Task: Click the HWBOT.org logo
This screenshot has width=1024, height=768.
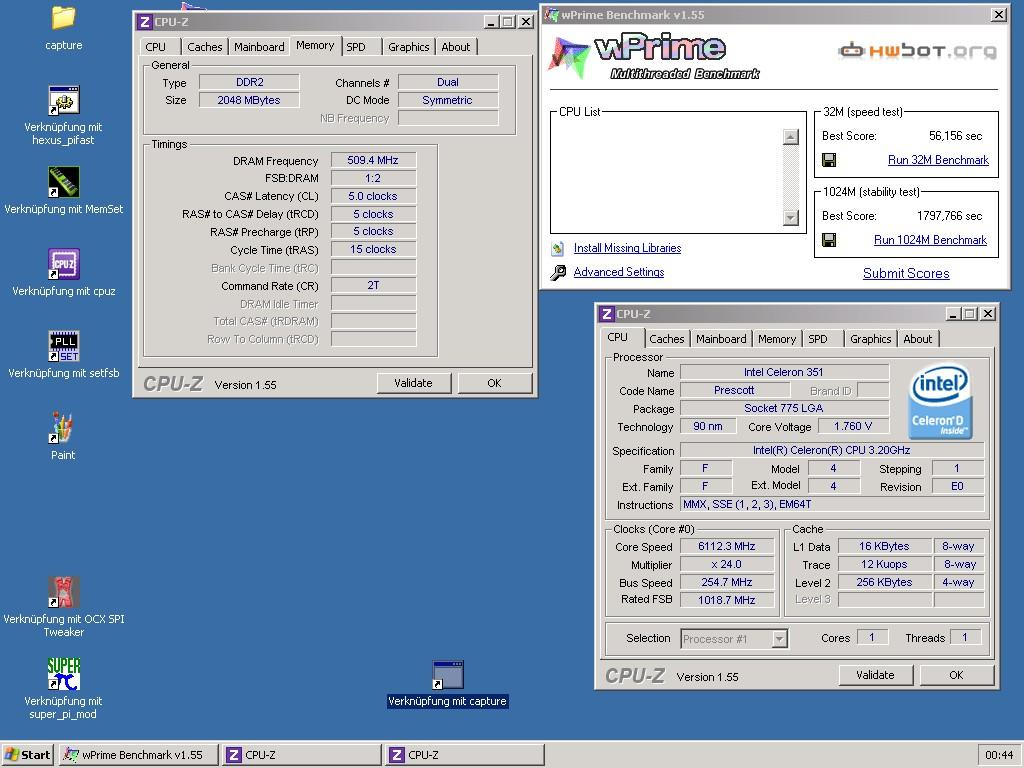Action: pos(918,50)
